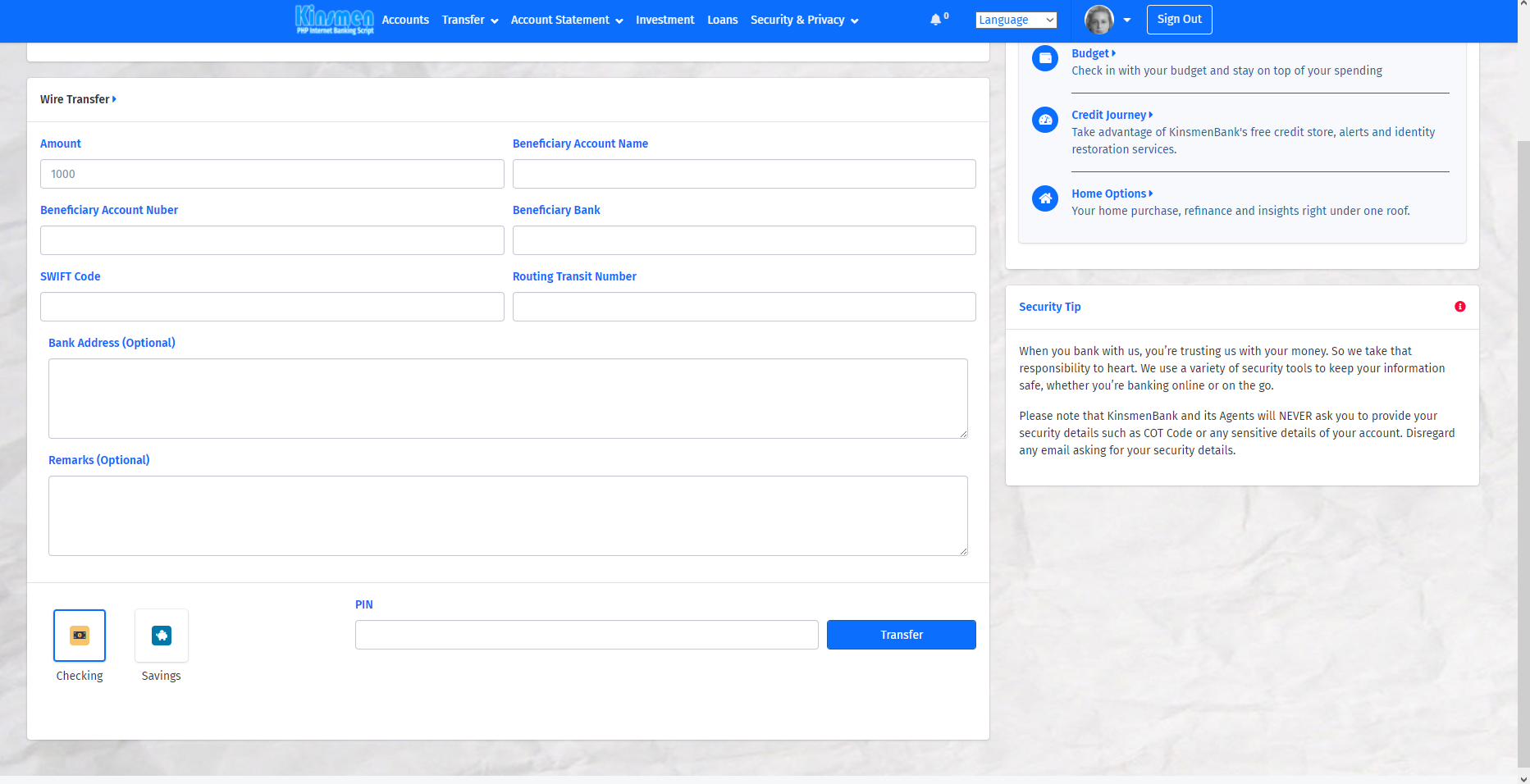Click the Wire Transfer heading
This screenshot has height=784, width=1530.
click(x=78, y=99)
